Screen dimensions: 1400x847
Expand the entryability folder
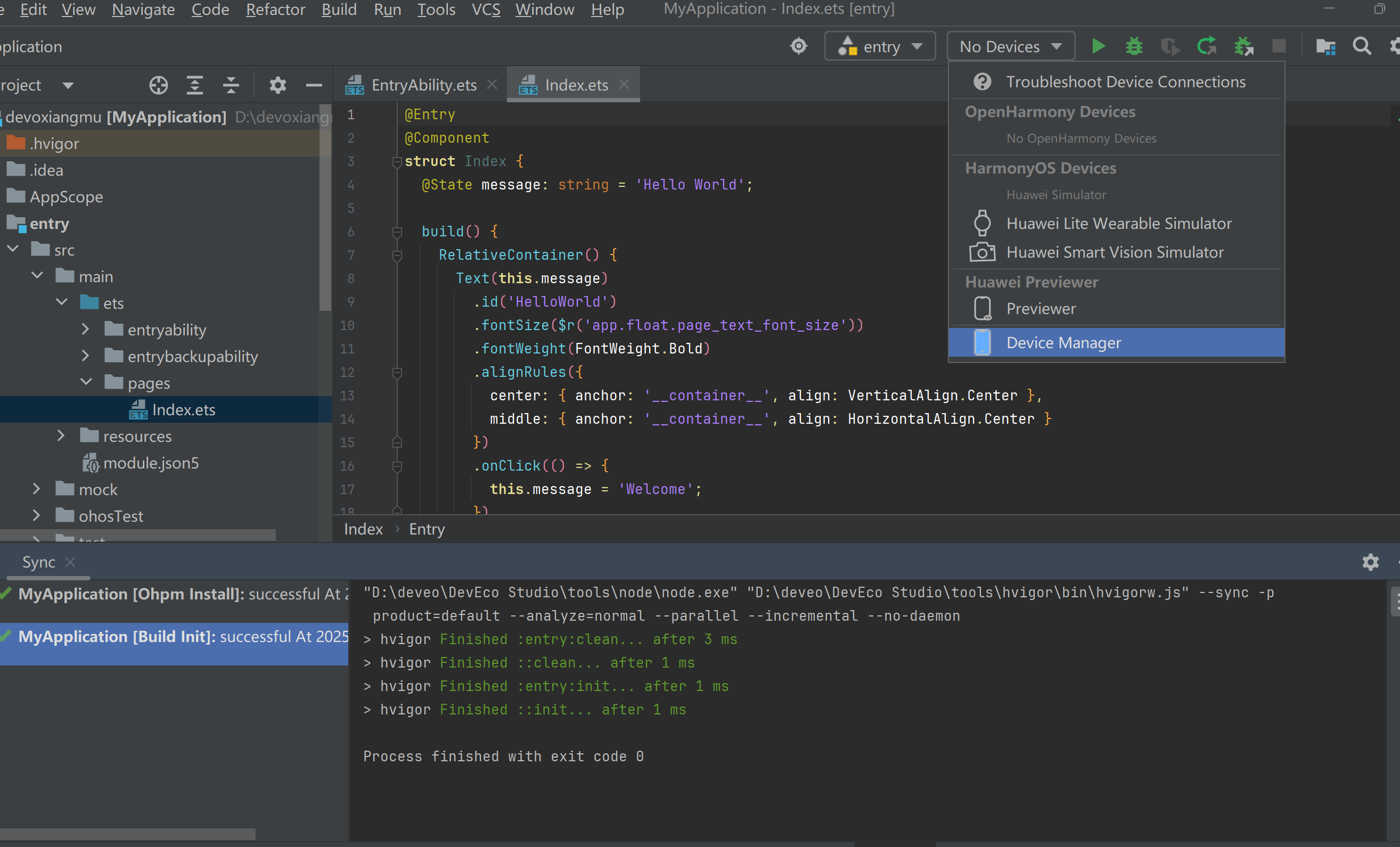point(85,329)
